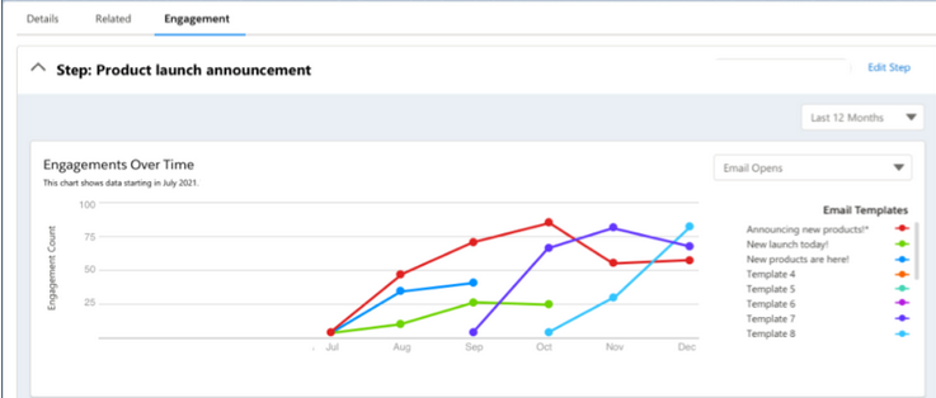Click the purple line's October data point
This screenshot has height=398, width=936.
point(549,248)
